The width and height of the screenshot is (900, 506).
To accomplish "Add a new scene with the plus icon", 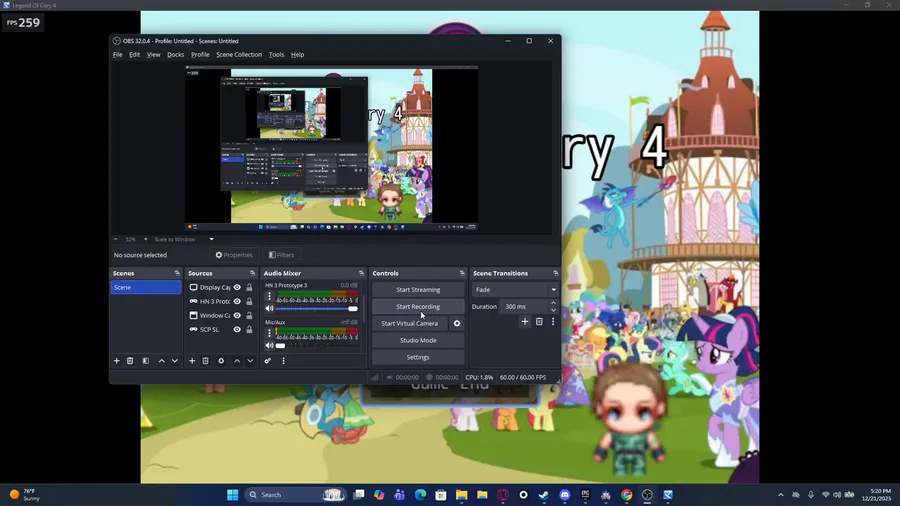I will coord(117,361).
